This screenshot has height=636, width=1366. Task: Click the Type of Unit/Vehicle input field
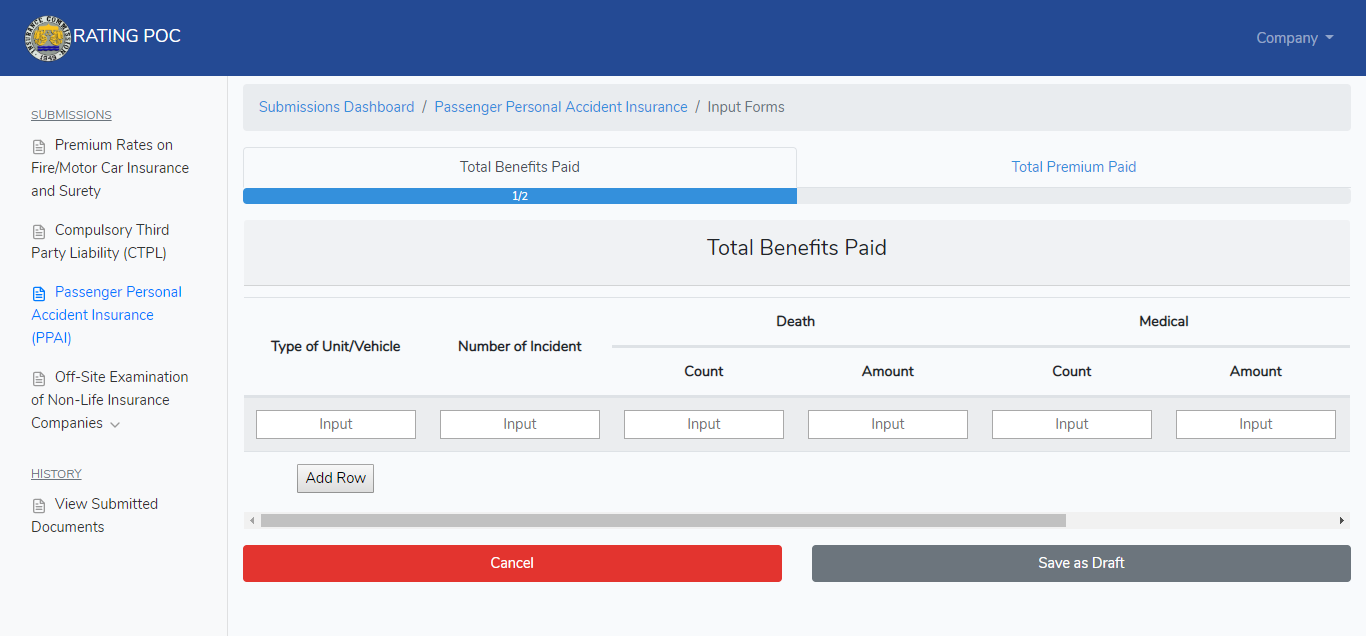tap(336, 424)
